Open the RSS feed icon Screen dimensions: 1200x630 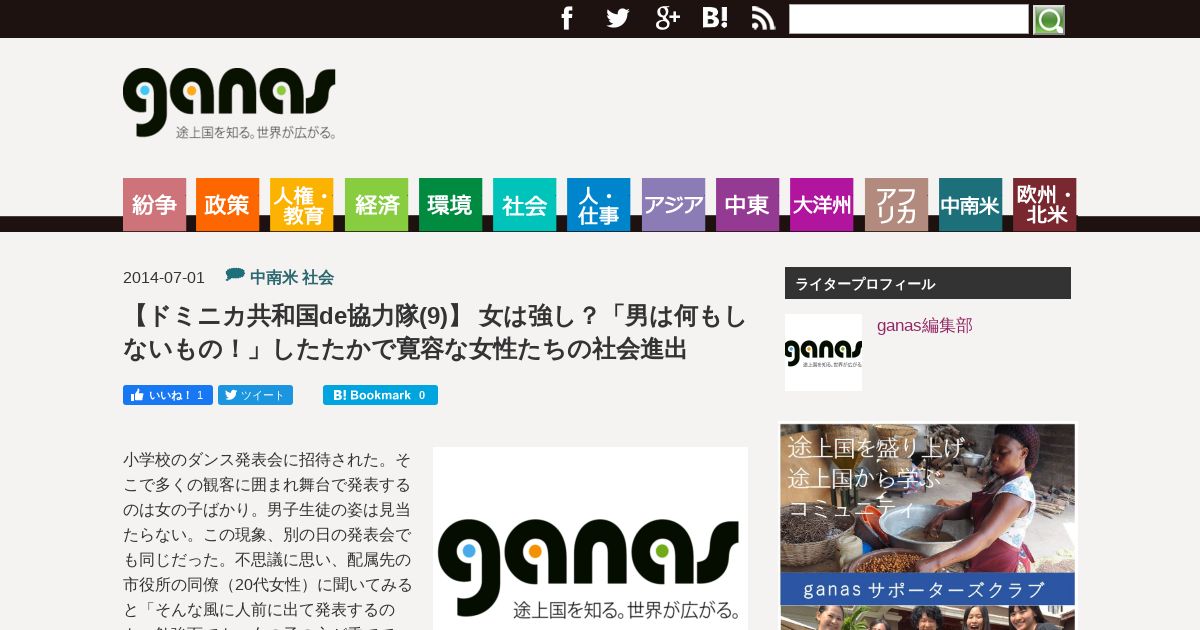[763, 18]
